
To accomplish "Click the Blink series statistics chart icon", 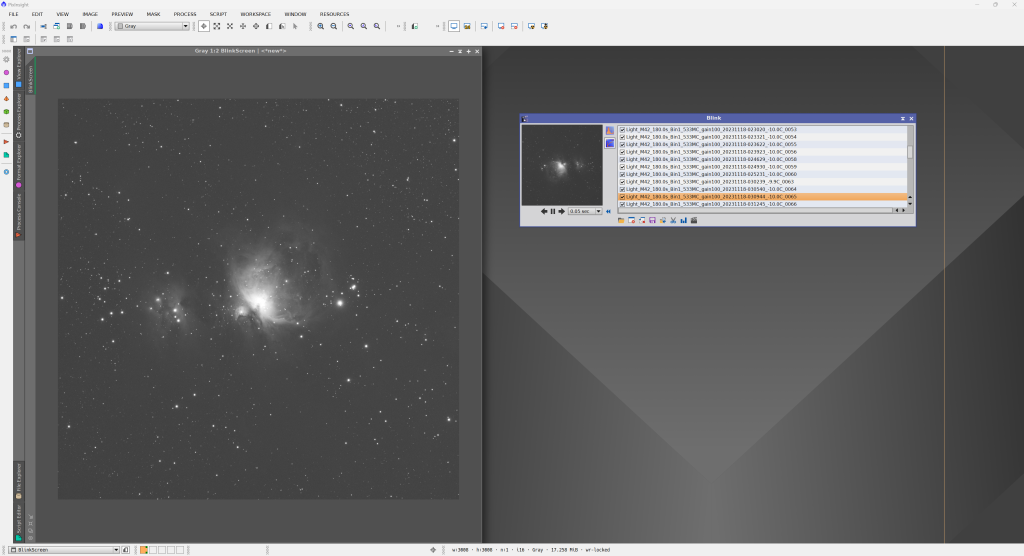I will coord(684,220).
